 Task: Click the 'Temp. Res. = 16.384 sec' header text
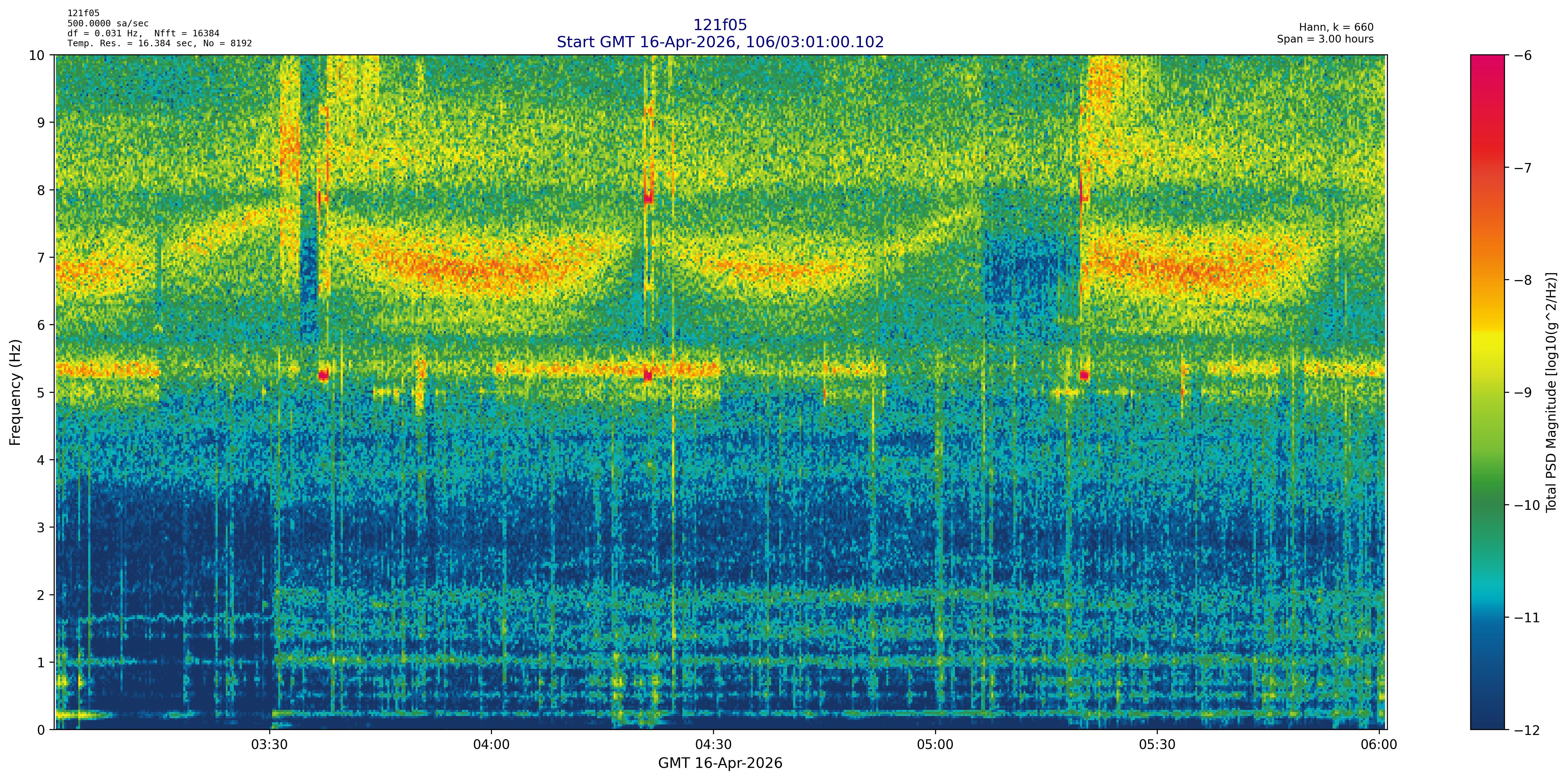click(131, 43)
